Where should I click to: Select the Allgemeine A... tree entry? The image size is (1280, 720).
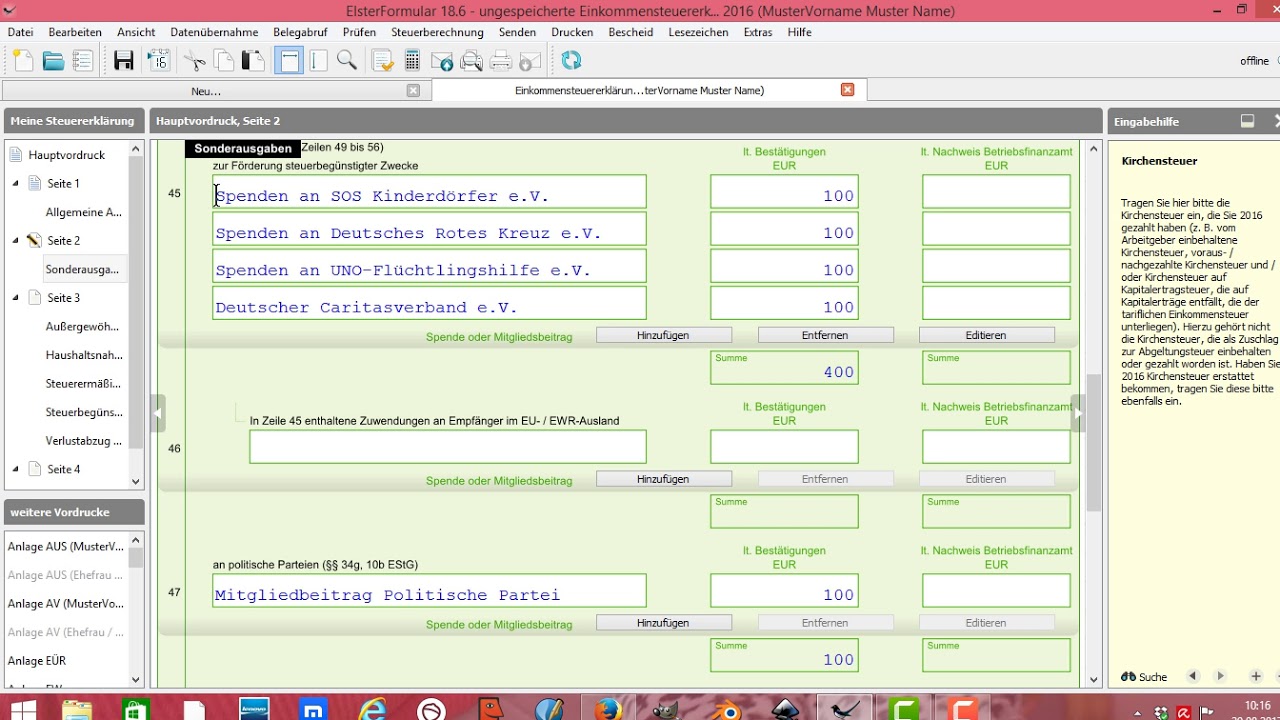pos(84,212)
